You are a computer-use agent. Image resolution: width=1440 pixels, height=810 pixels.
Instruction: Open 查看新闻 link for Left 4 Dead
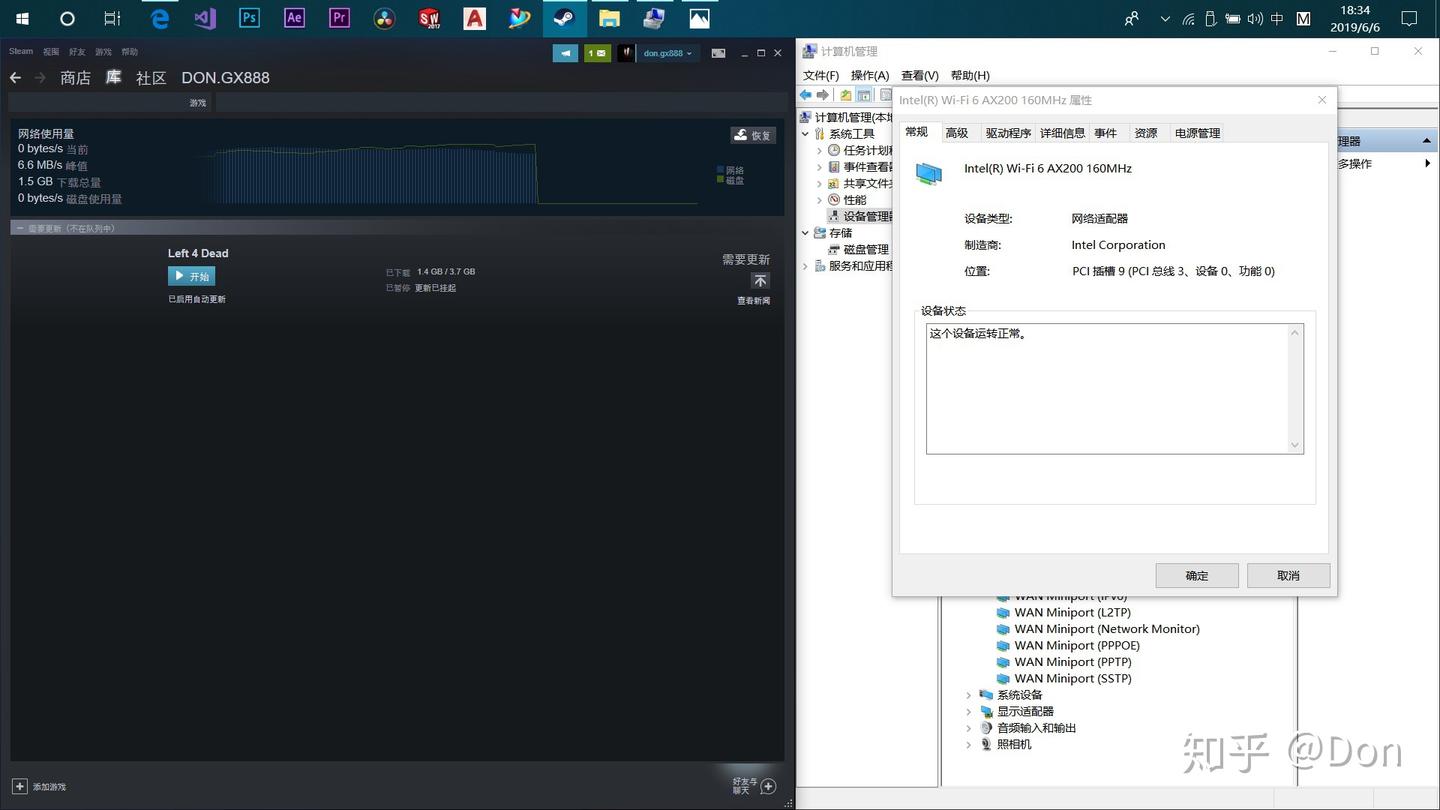coord(754,300)
